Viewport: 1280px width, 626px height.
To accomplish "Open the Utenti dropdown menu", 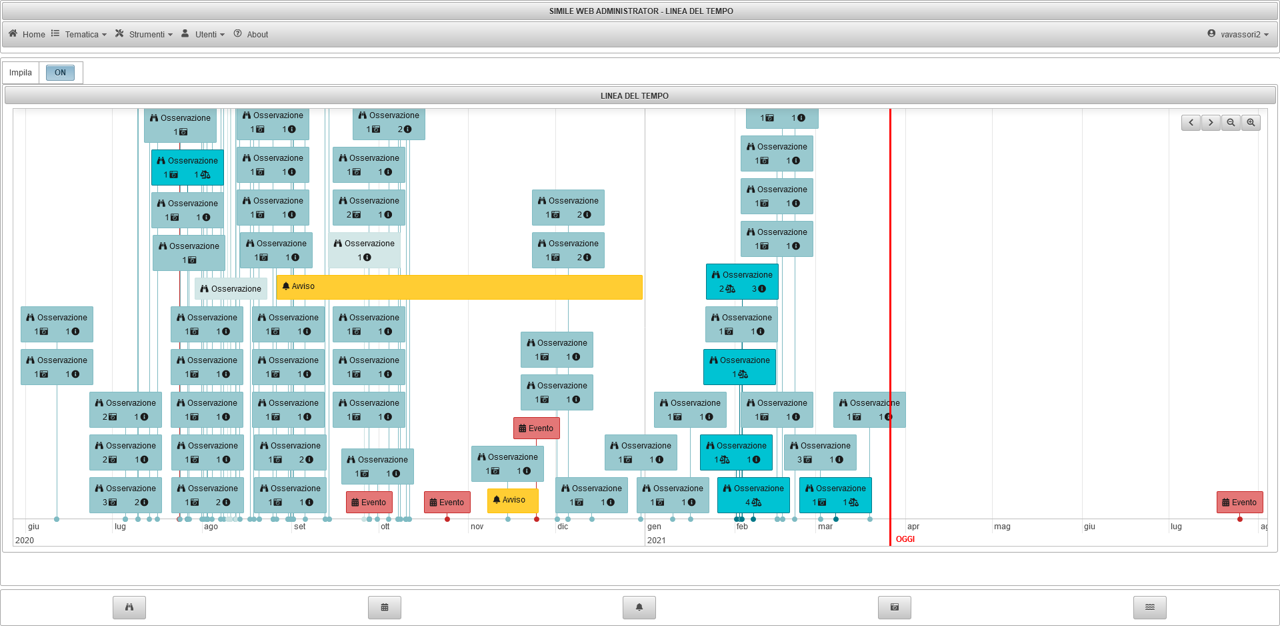I will (x=203, y=34).
